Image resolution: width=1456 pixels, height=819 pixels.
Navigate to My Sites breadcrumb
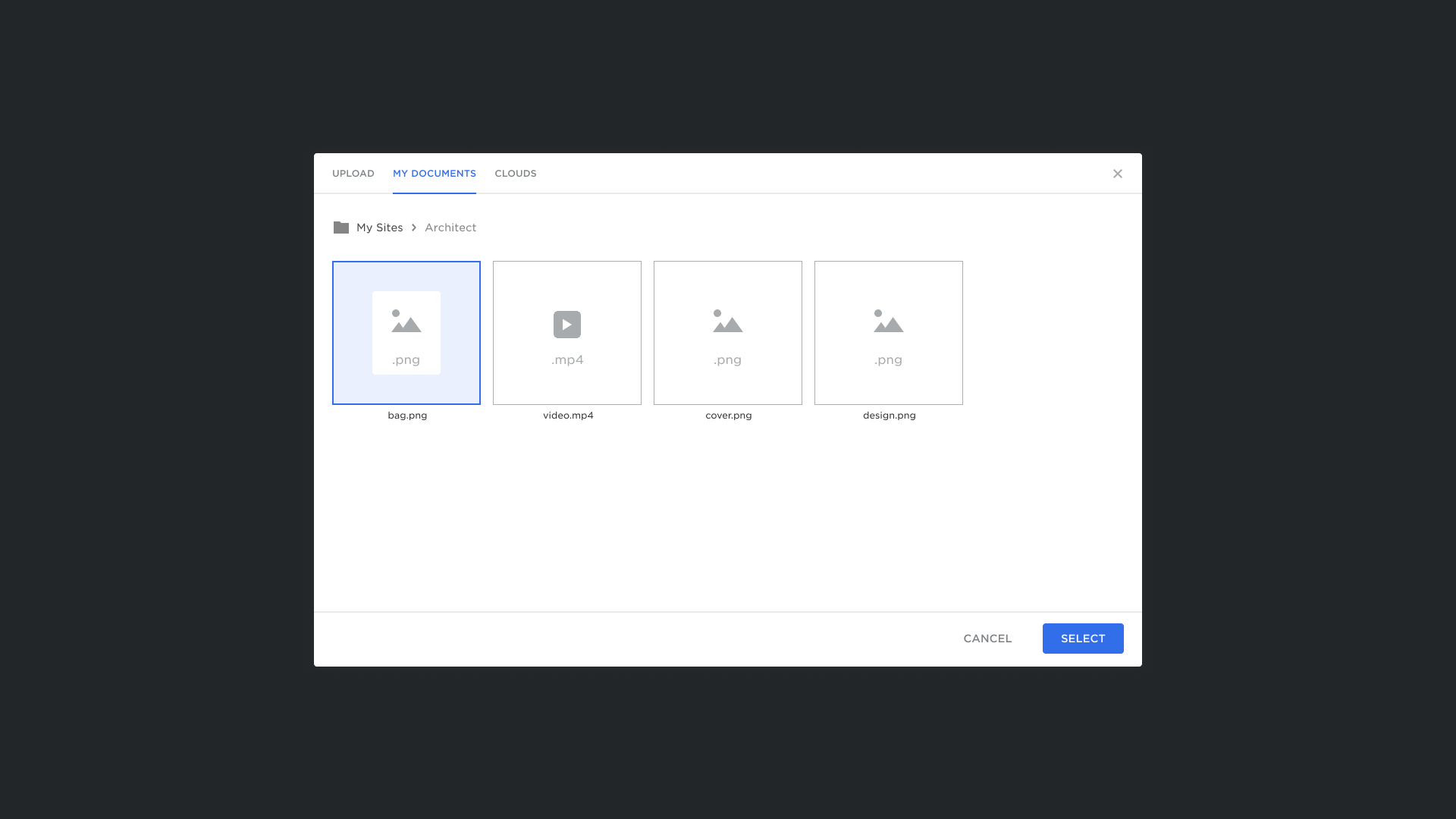[379, 227]
